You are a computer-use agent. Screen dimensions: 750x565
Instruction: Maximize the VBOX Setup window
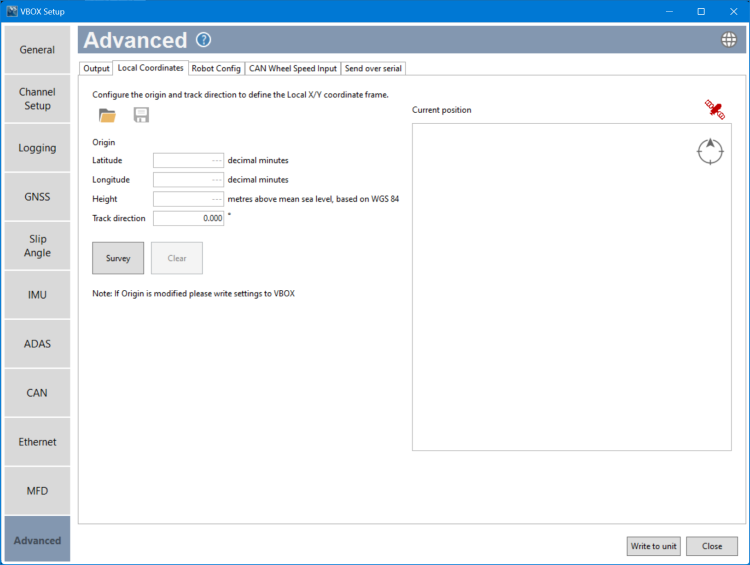pyautogui.click(x=701, y=11)
